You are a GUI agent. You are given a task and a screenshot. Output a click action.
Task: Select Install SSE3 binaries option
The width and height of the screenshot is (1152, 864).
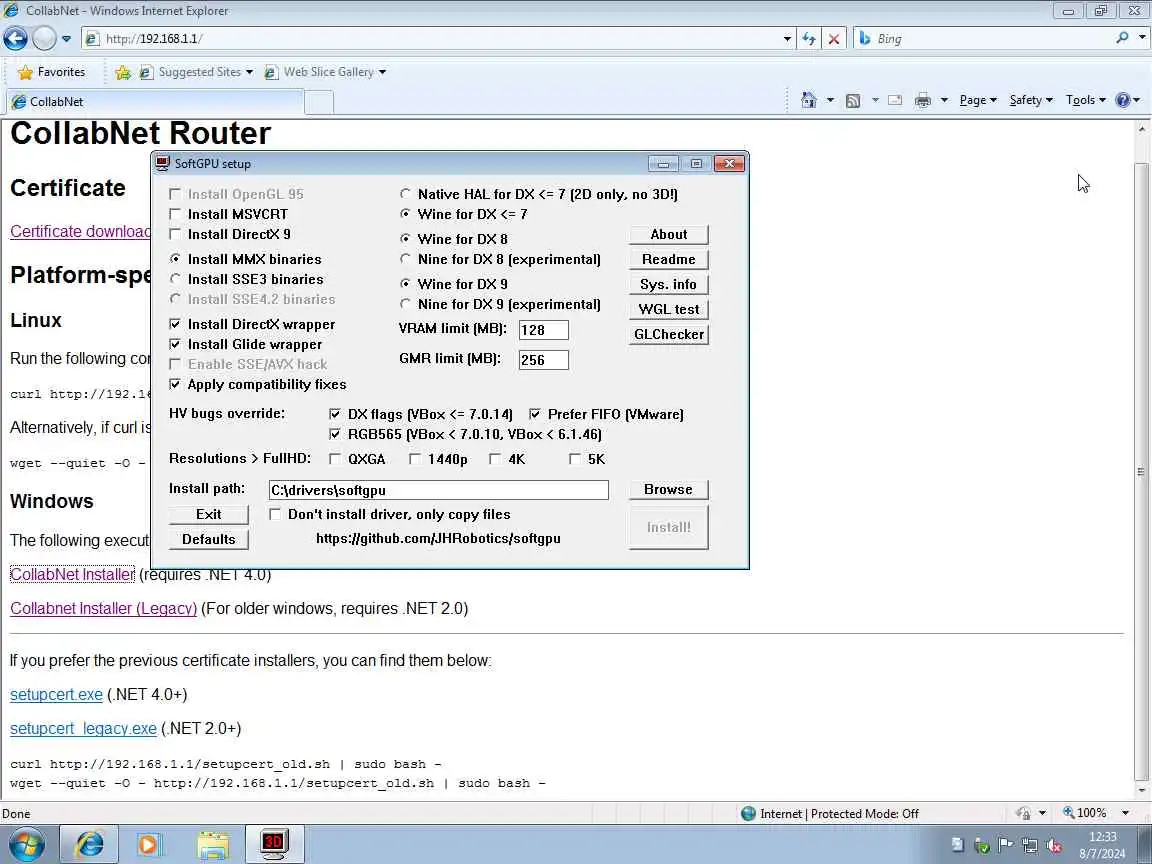coord(175,279)
